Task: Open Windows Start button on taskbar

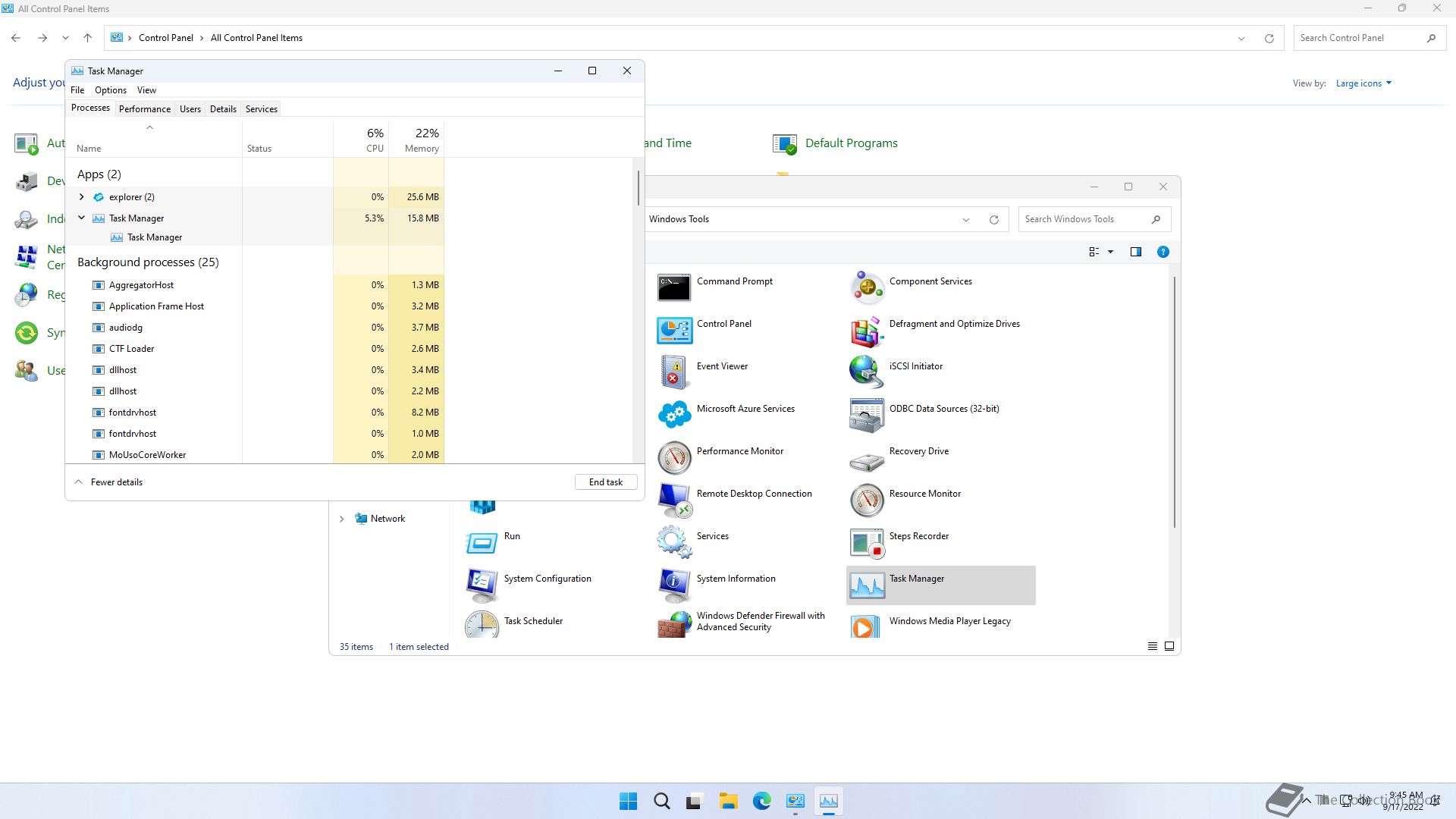Action: (628, 801)
